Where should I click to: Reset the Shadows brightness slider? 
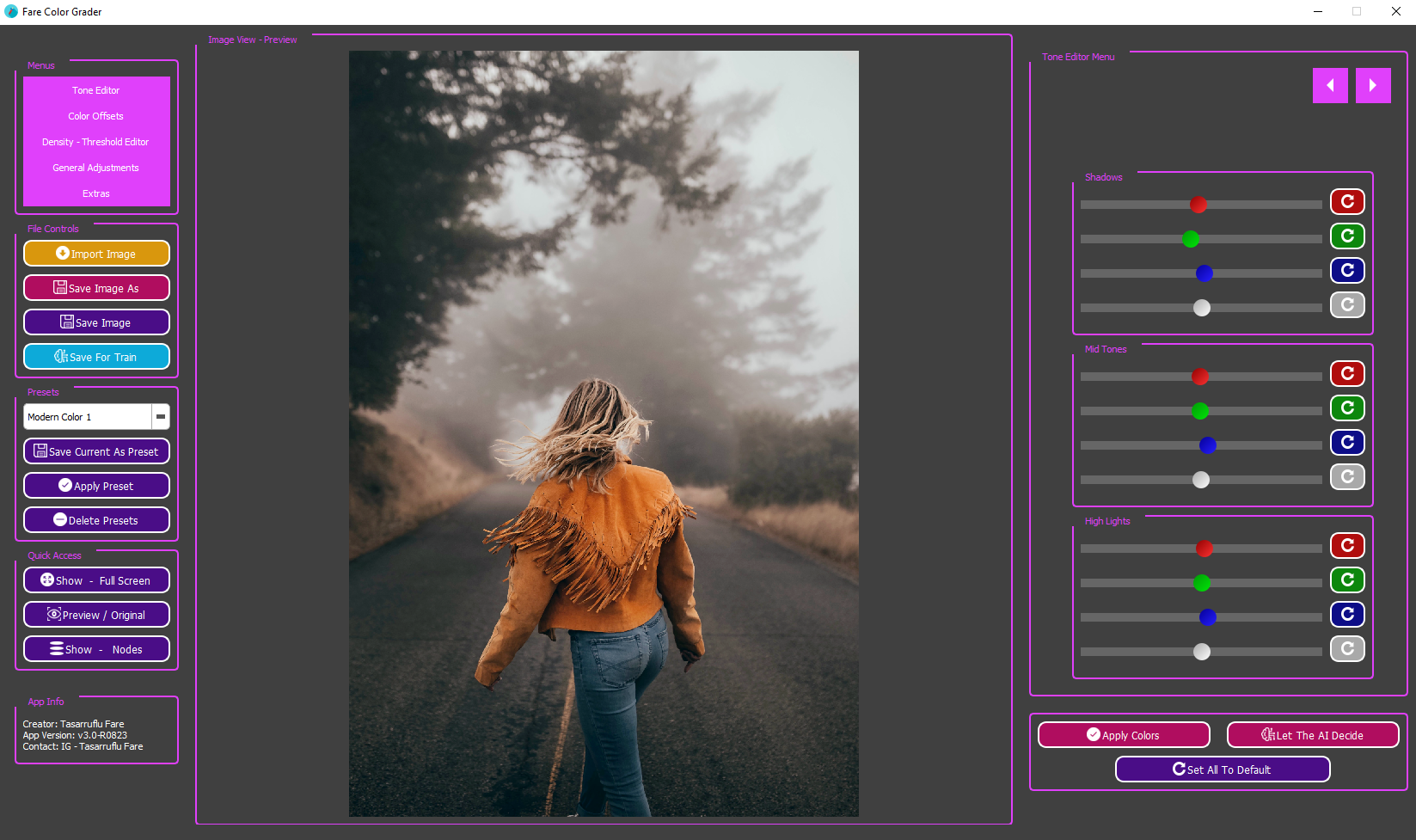tap(1347, 304)
